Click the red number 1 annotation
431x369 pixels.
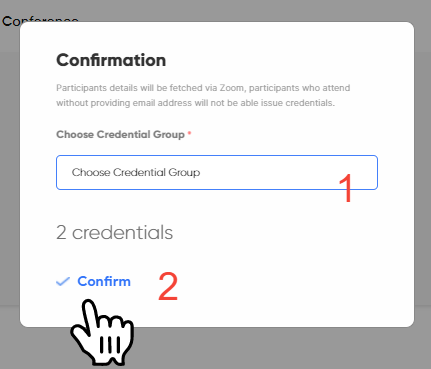pos(346,188)
